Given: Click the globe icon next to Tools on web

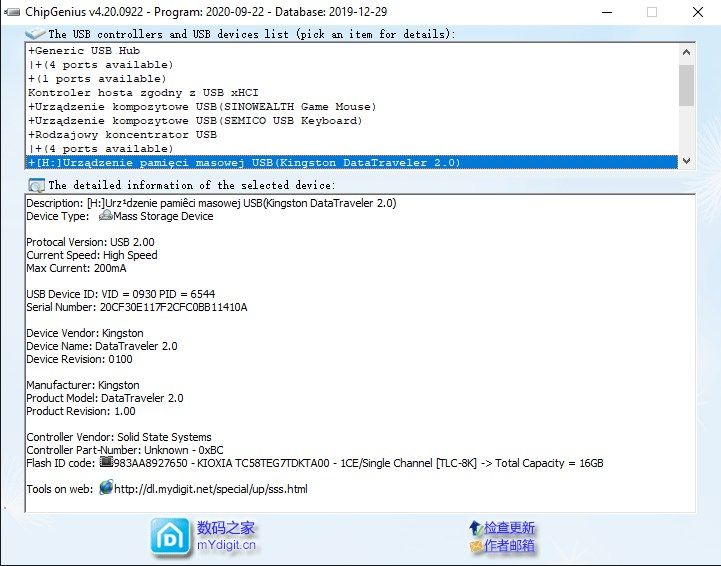Looking at the screenshot, I should click(x=106, y=487).
